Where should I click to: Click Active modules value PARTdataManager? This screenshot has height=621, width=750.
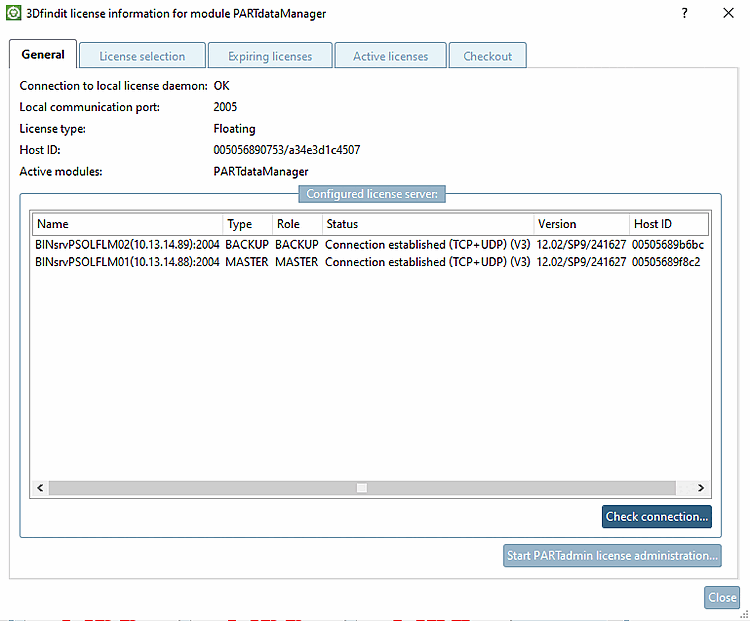261,171
